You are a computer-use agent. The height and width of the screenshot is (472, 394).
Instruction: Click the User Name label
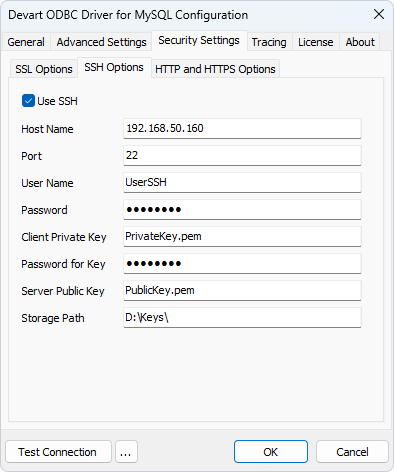tap(47, 183)
